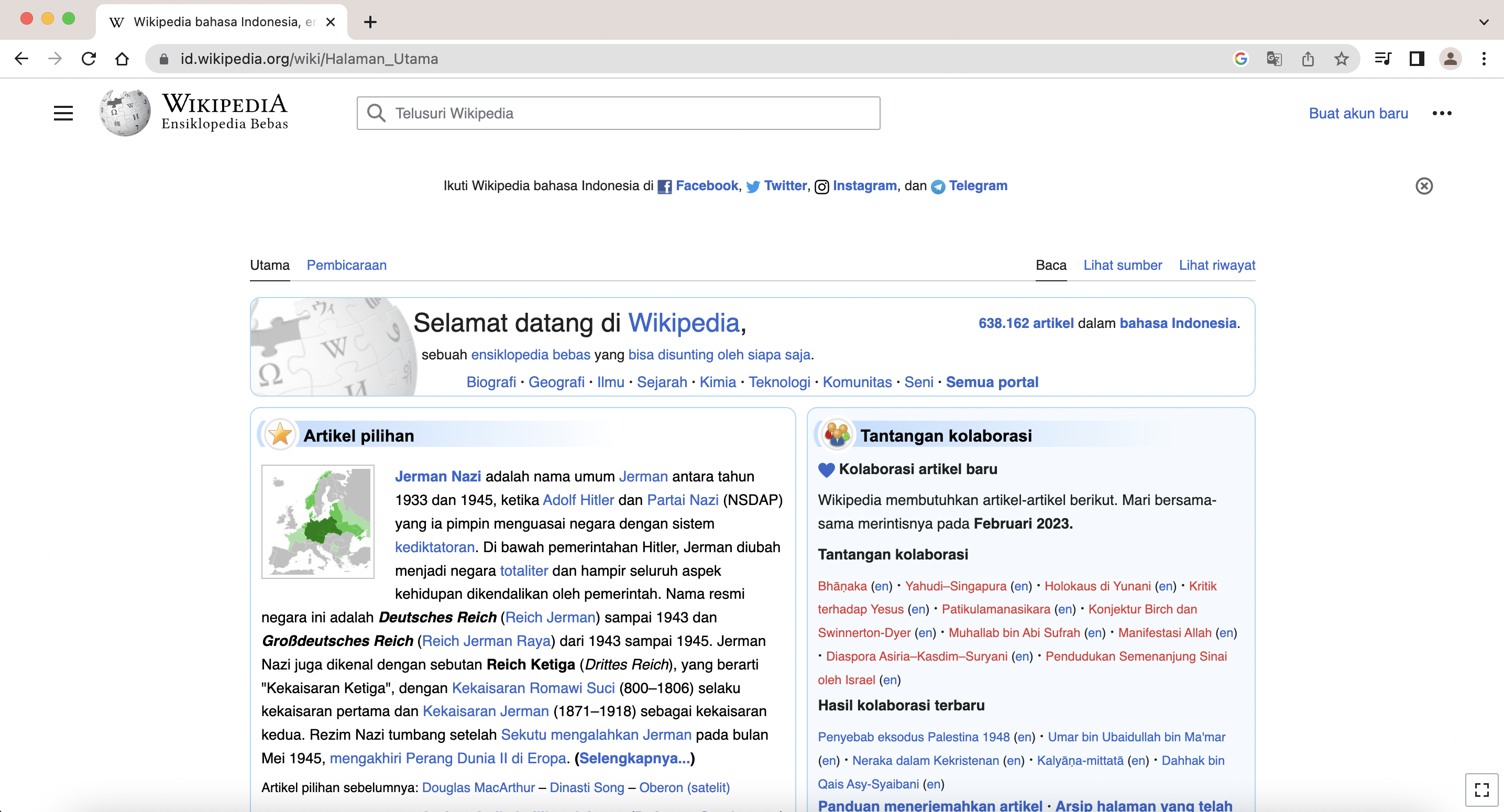The height and width of the screenshot is (812, 1504).
Task: Click the Instagram icon
Action: tap(821, 186)
